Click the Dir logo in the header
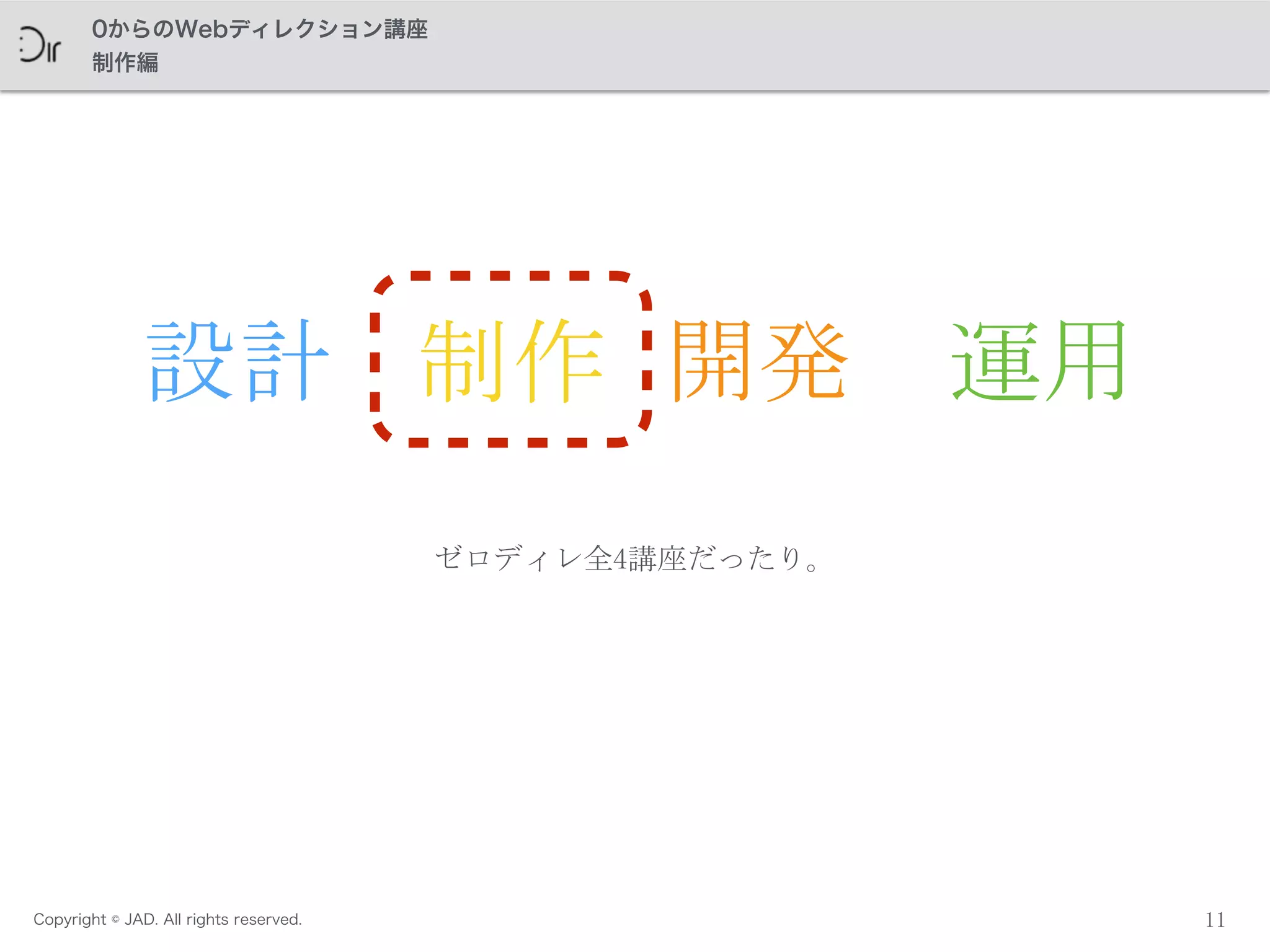 click(40, 45)
